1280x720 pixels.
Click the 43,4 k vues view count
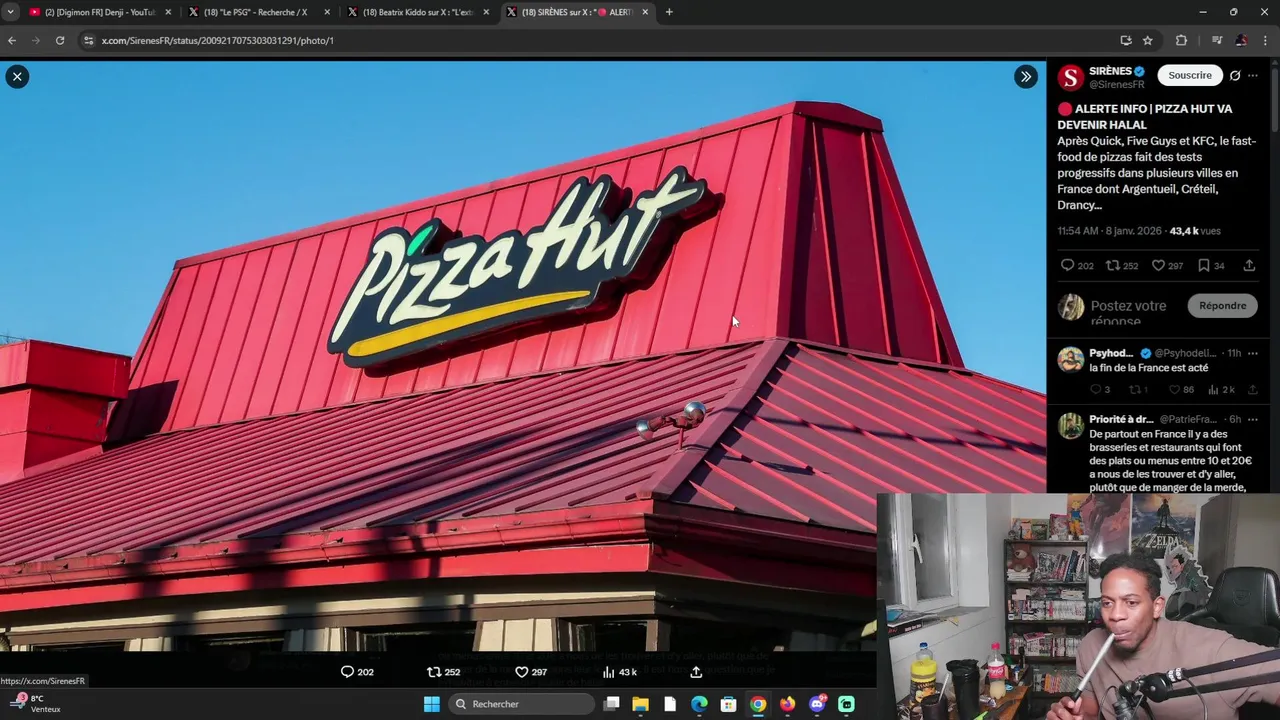click(1195, 231)
